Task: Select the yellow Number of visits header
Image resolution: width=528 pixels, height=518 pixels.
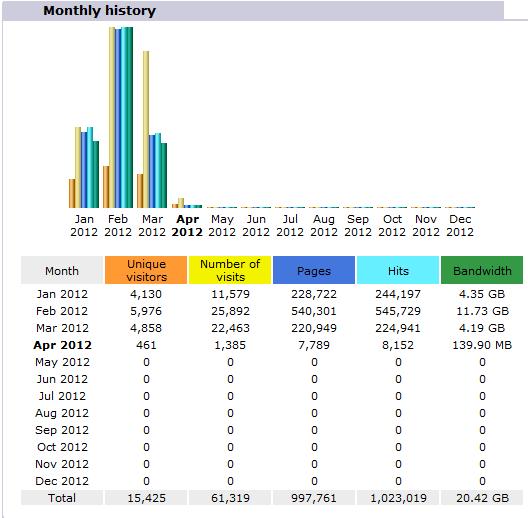Action: click(230, 270)
